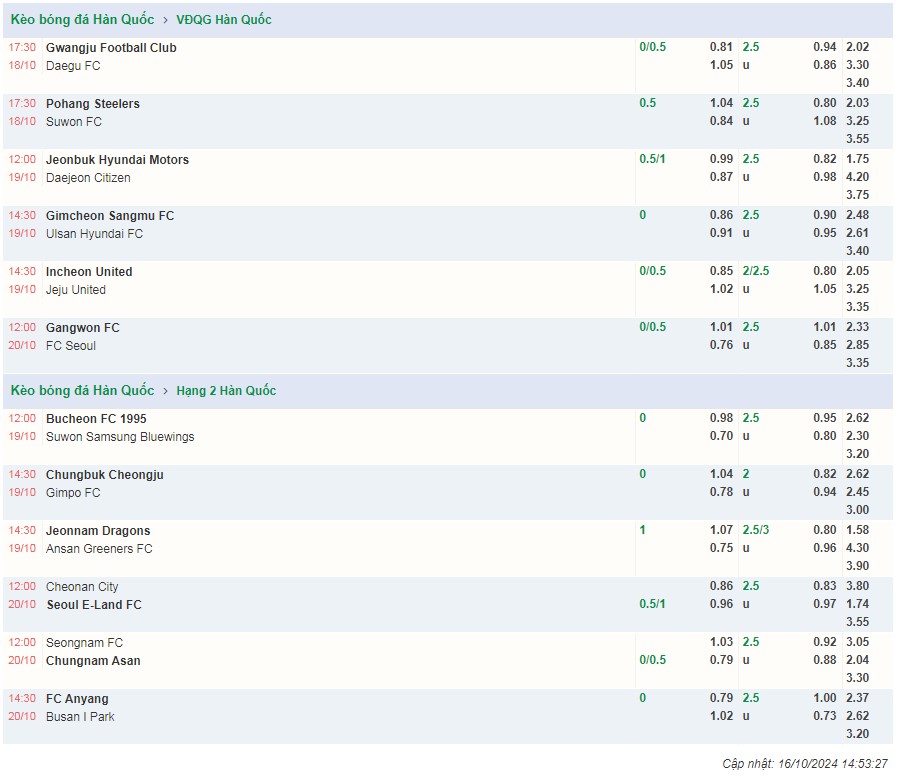Open the 'VĐQG Hàn Quốc' league link
This screenshot has height=777, width=898.
223,19
